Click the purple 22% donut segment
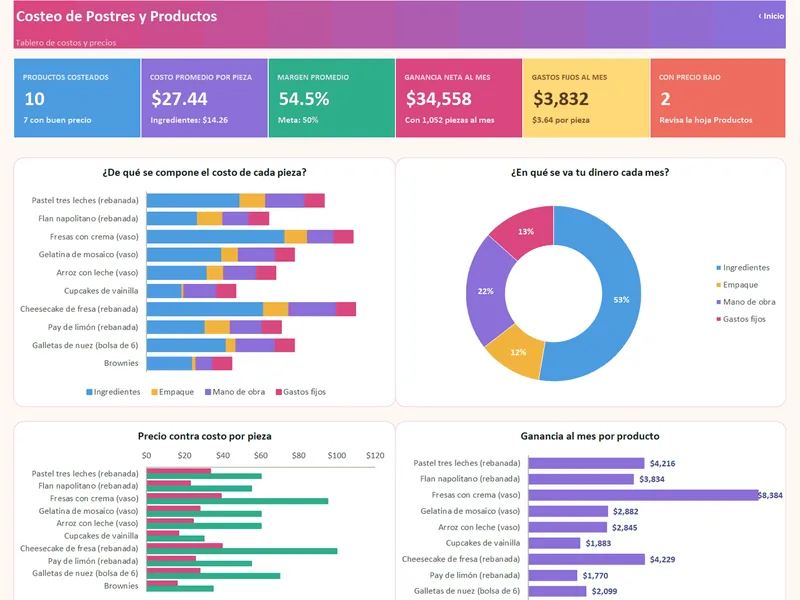Screen dimensions: 800x600 pyautogui.click(x=485, y=291)
